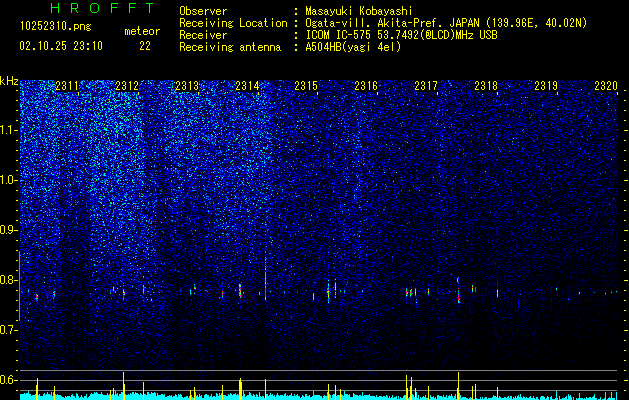Click the 0.8 kHz axis label

point(9,280)
